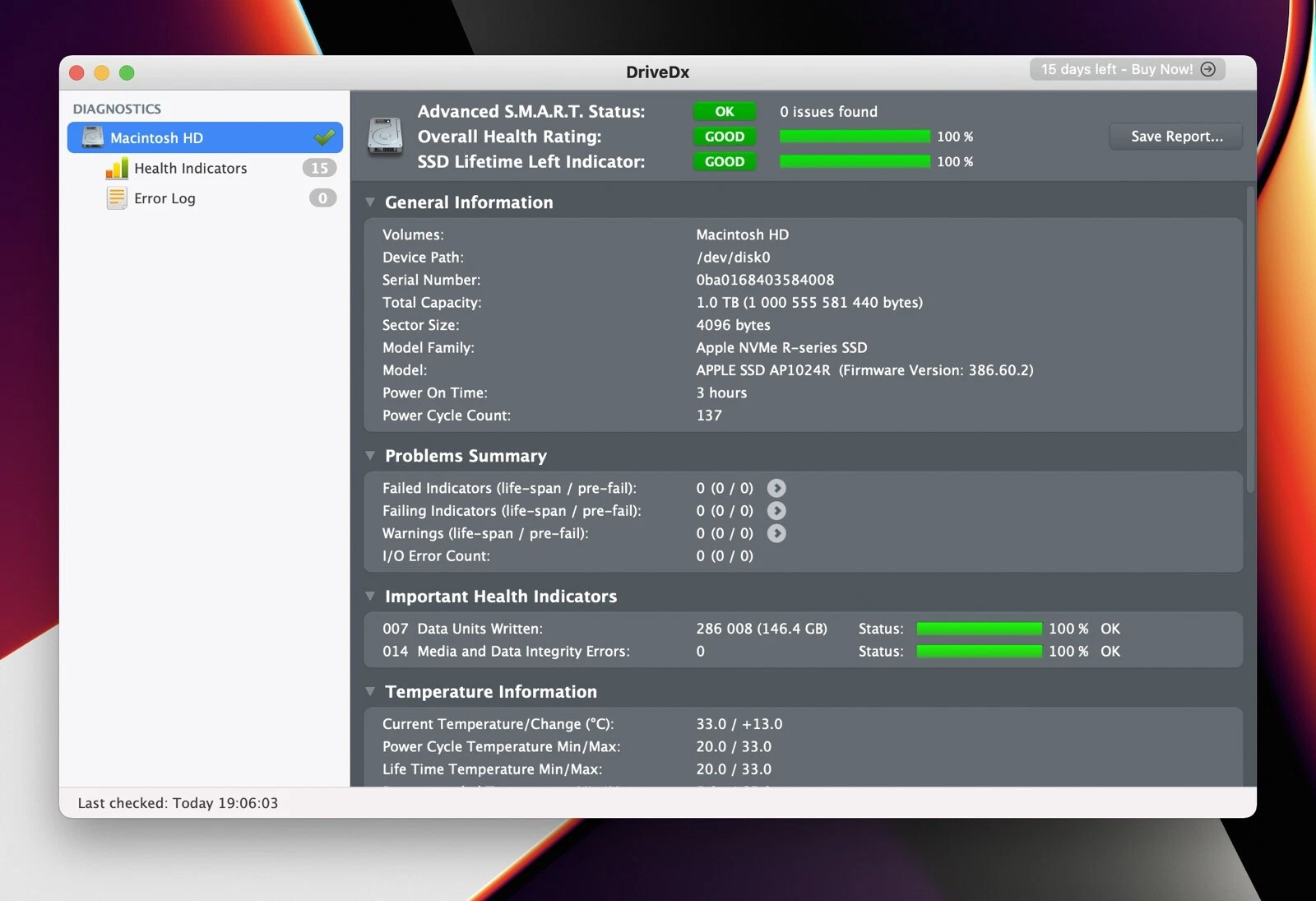
Task: Click the Save Report... button
Action: pyautogui.click(x=1176, y=137)
